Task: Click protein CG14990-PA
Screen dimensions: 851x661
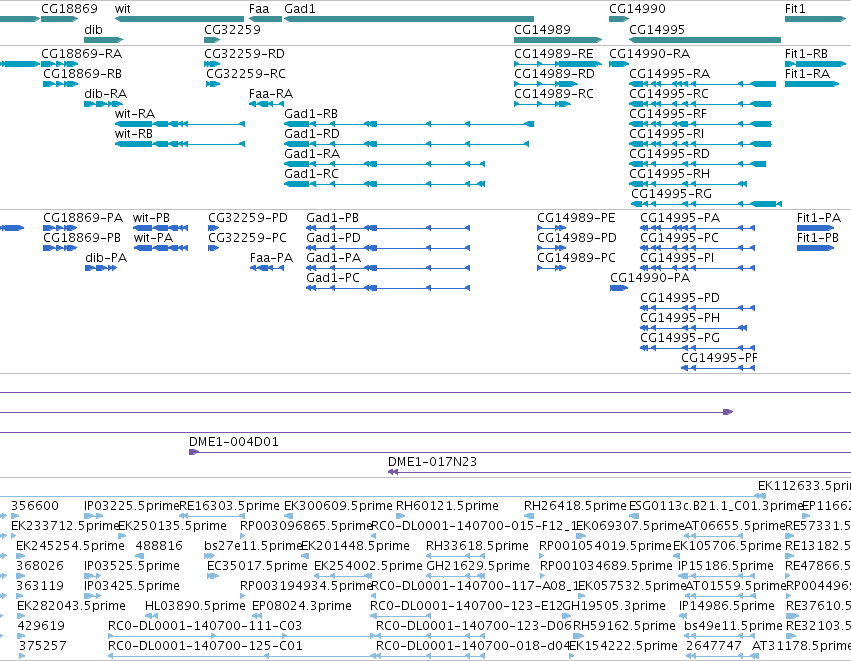Action: [619, 288]
